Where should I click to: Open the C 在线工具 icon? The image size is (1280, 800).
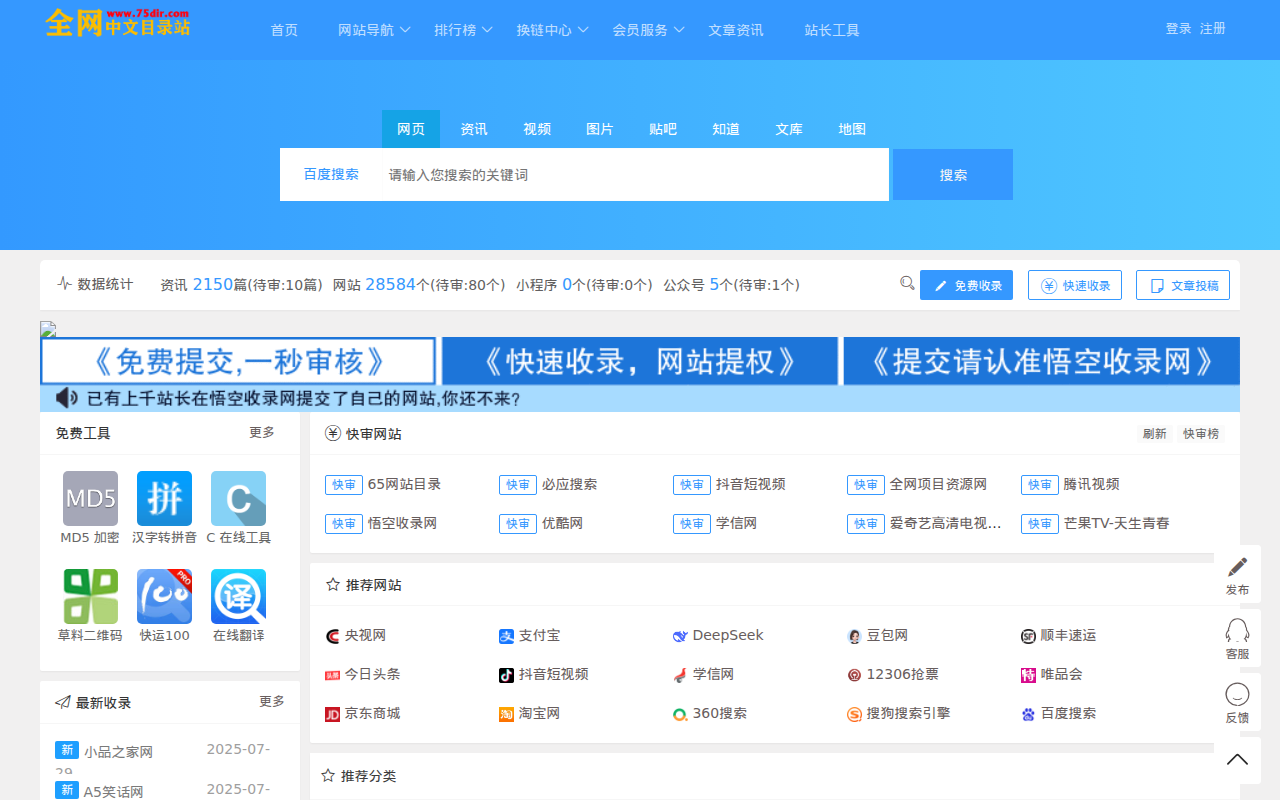[238, 498]
